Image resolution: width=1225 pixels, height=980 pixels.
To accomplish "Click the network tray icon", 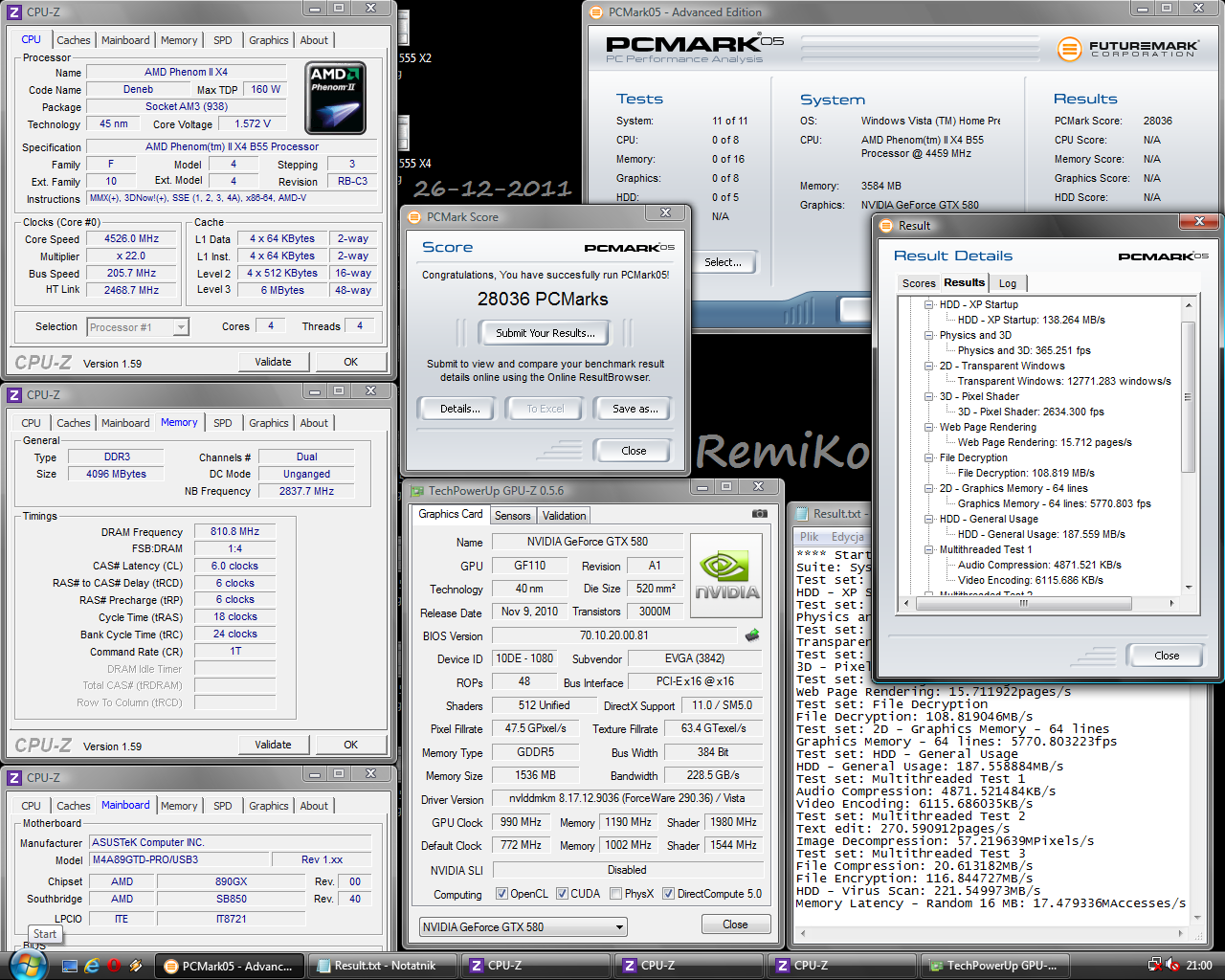I will click(x=1155, y=966).
